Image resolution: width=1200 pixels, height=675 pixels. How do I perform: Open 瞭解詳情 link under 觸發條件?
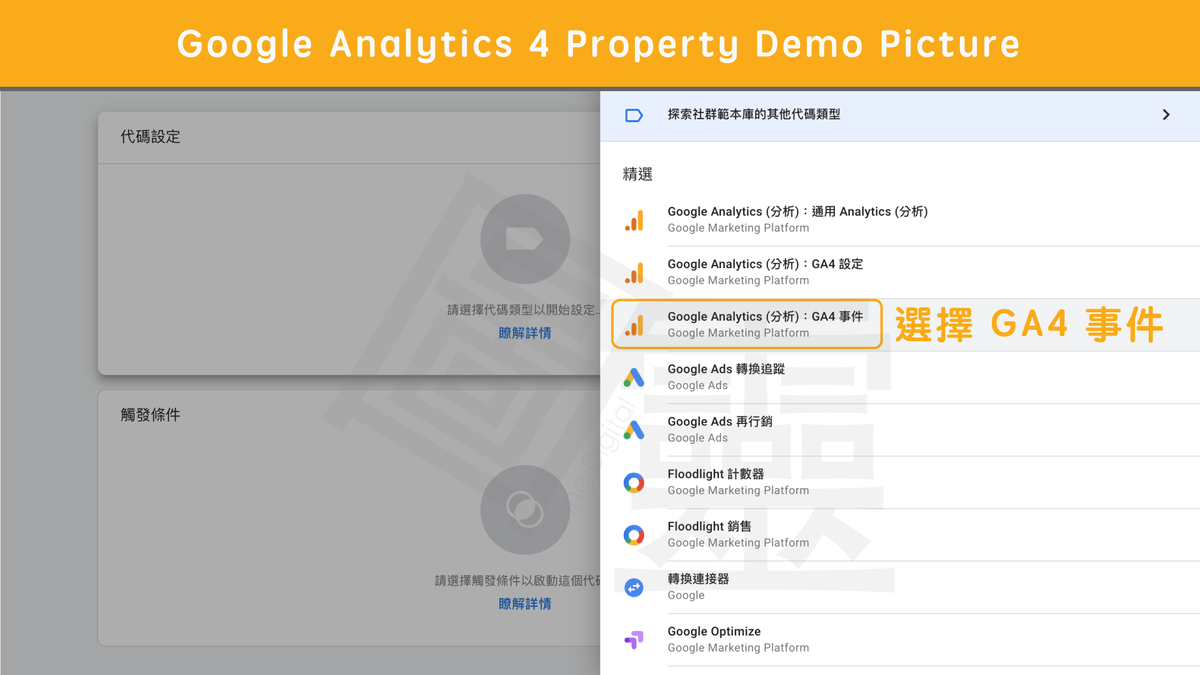point(525,604)
